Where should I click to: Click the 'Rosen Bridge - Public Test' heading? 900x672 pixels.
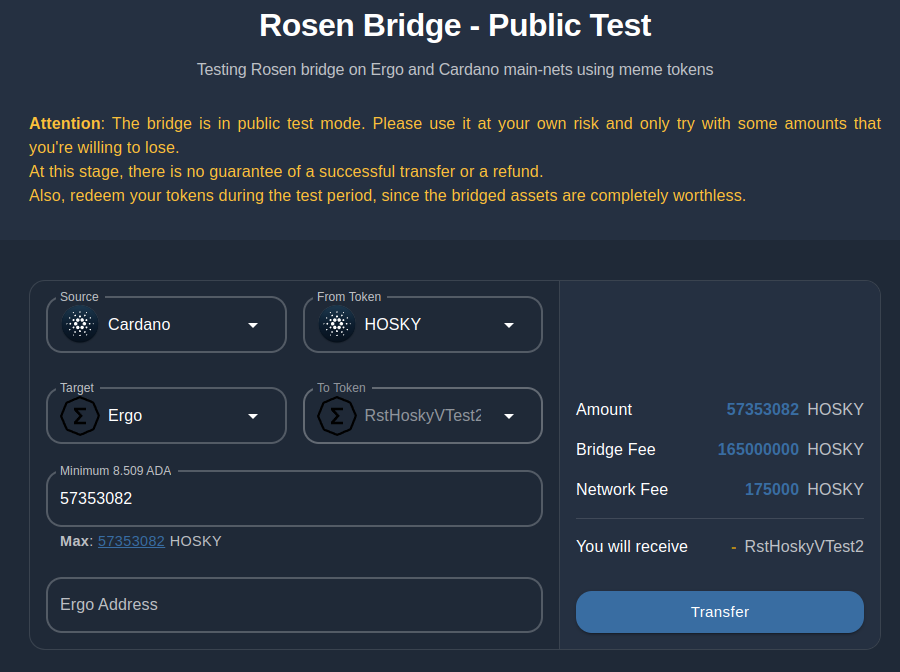455,25
